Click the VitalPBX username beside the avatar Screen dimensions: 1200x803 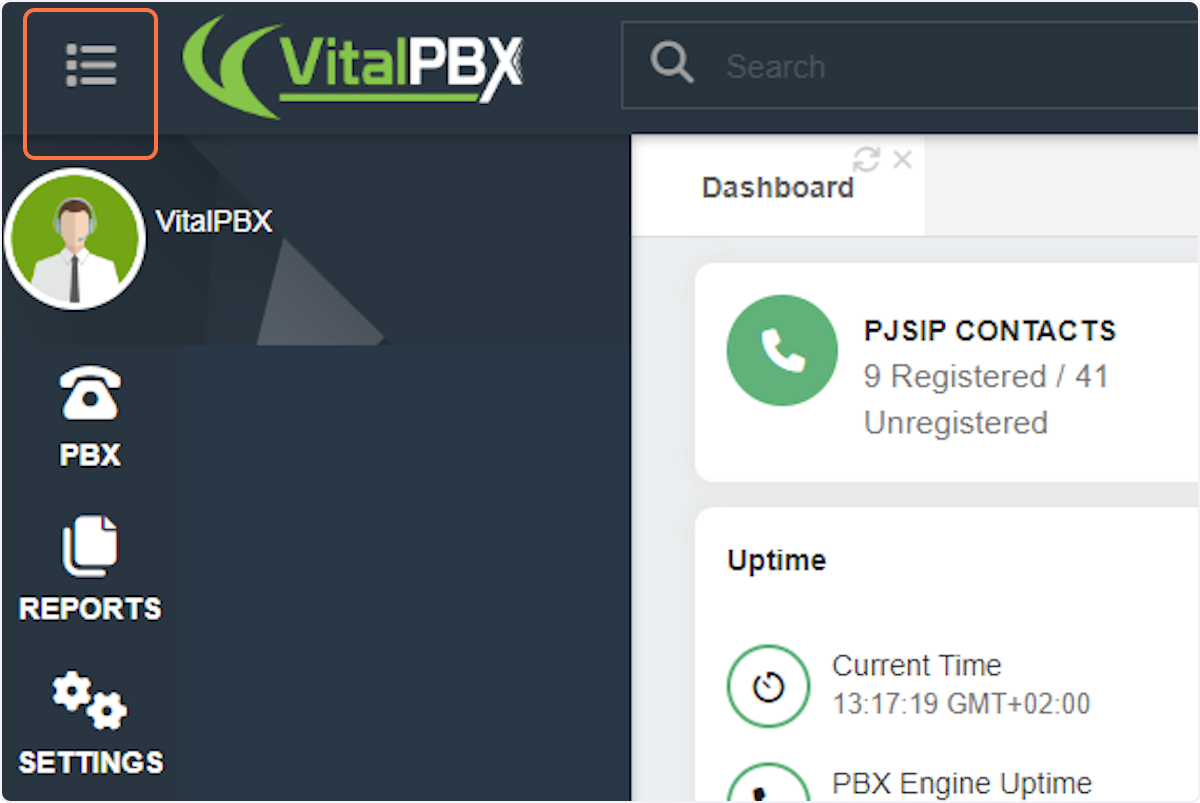tap(214, 221)
